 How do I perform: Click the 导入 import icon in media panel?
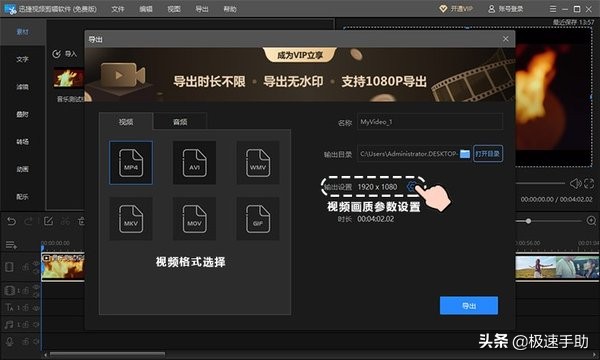tap(57, 54)
